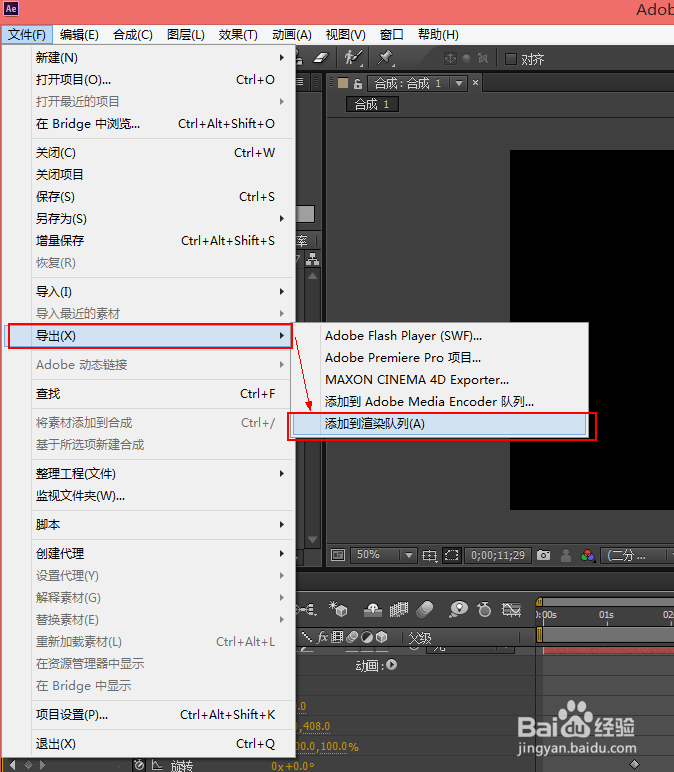Image resolution: width=674 pixels, height=772 pixels.
Task: Open the RGB channel display icon
Action: (x=588, y=555)
